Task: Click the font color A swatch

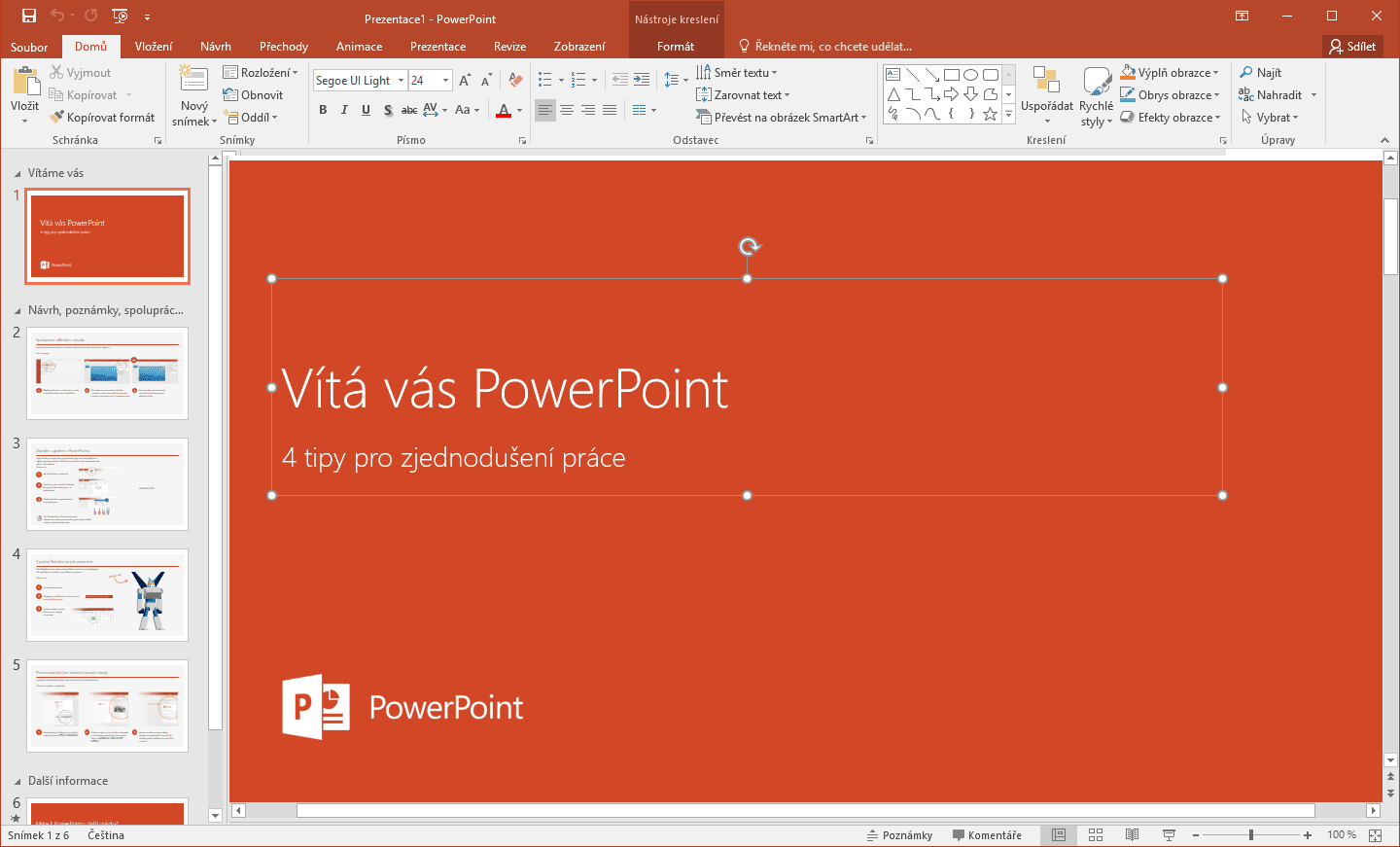Action: (504, 110)
